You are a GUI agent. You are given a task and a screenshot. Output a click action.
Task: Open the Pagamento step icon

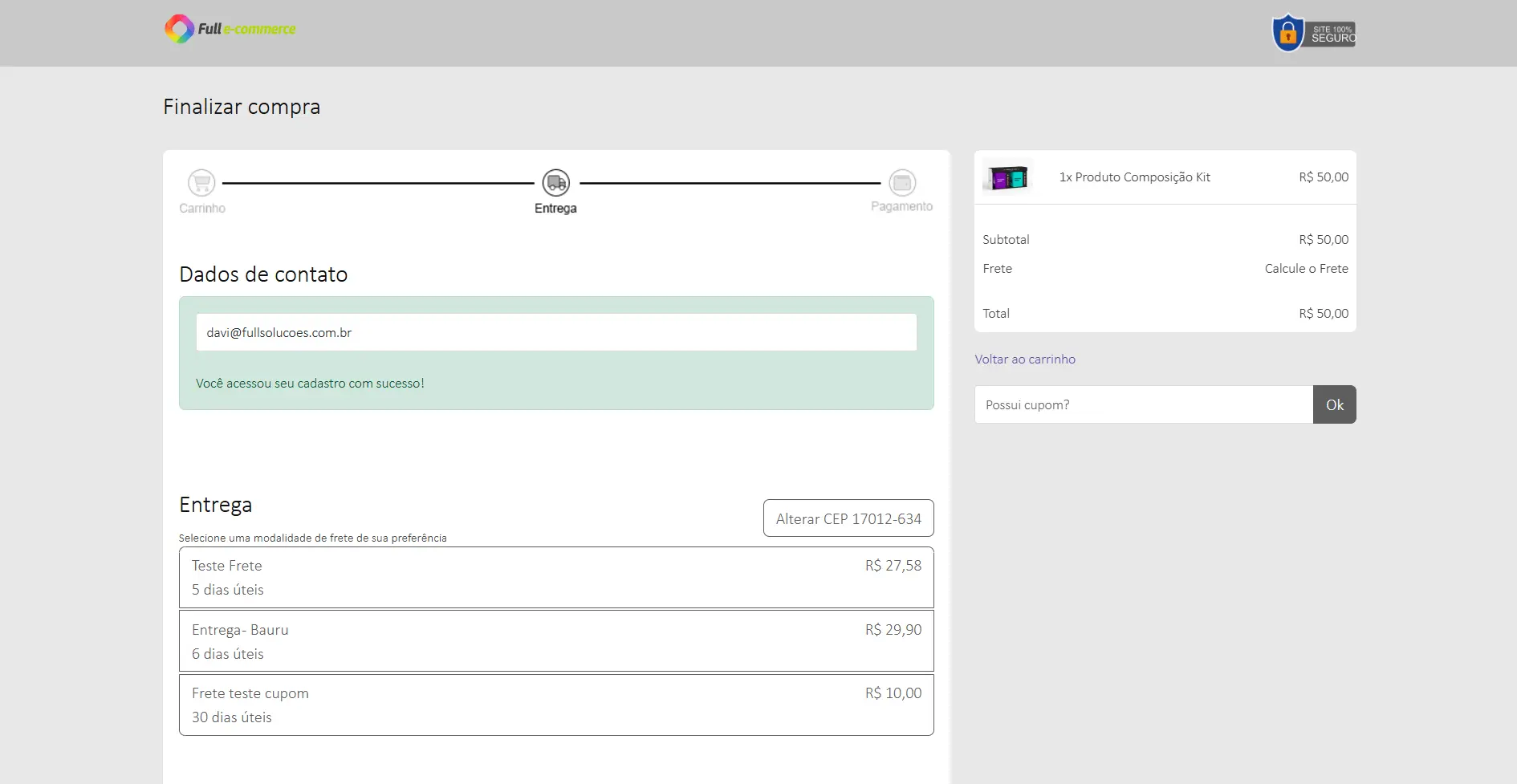[x=902, y=183]
